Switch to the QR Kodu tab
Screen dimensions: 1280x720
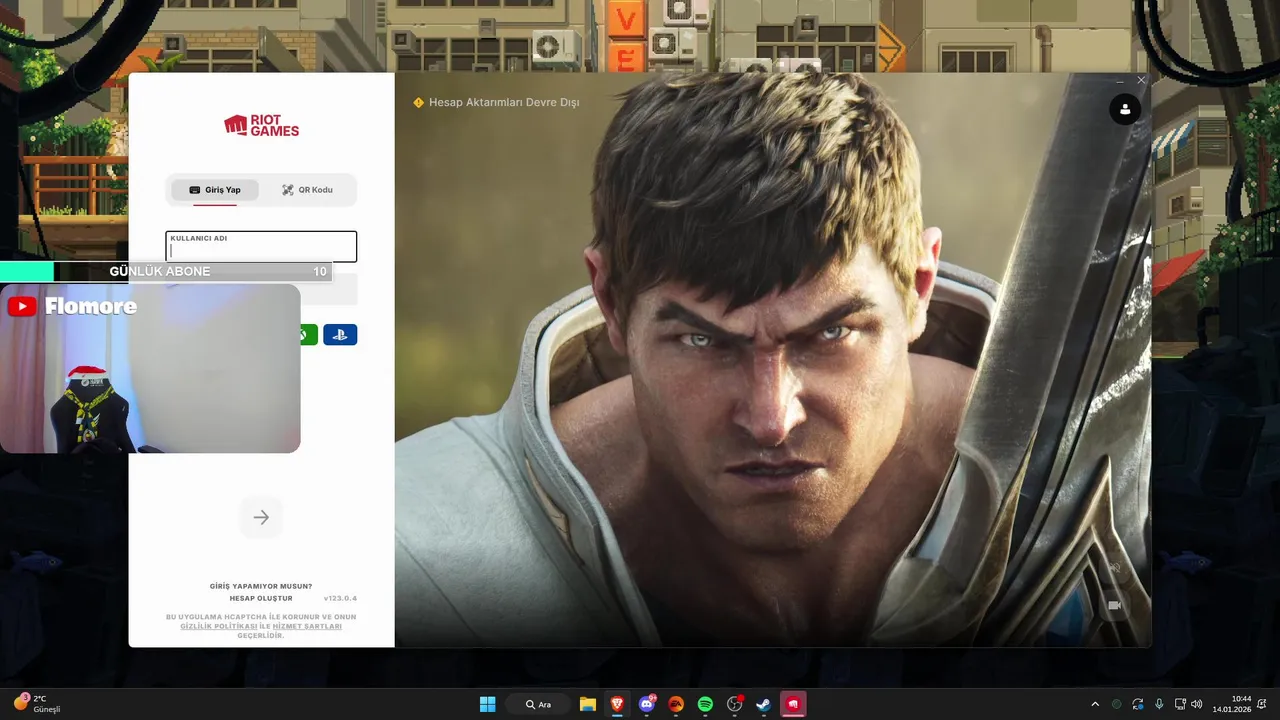307,190
